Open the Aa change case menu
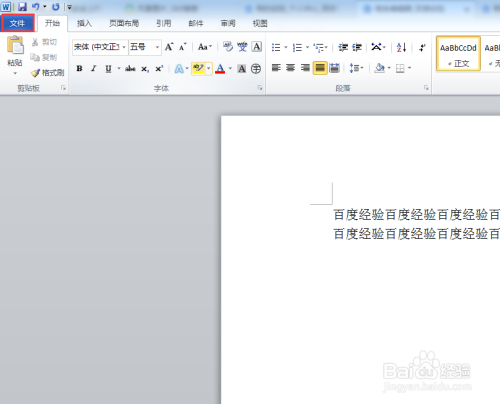This screenshot has height=404, width=500. pos(205,47)
